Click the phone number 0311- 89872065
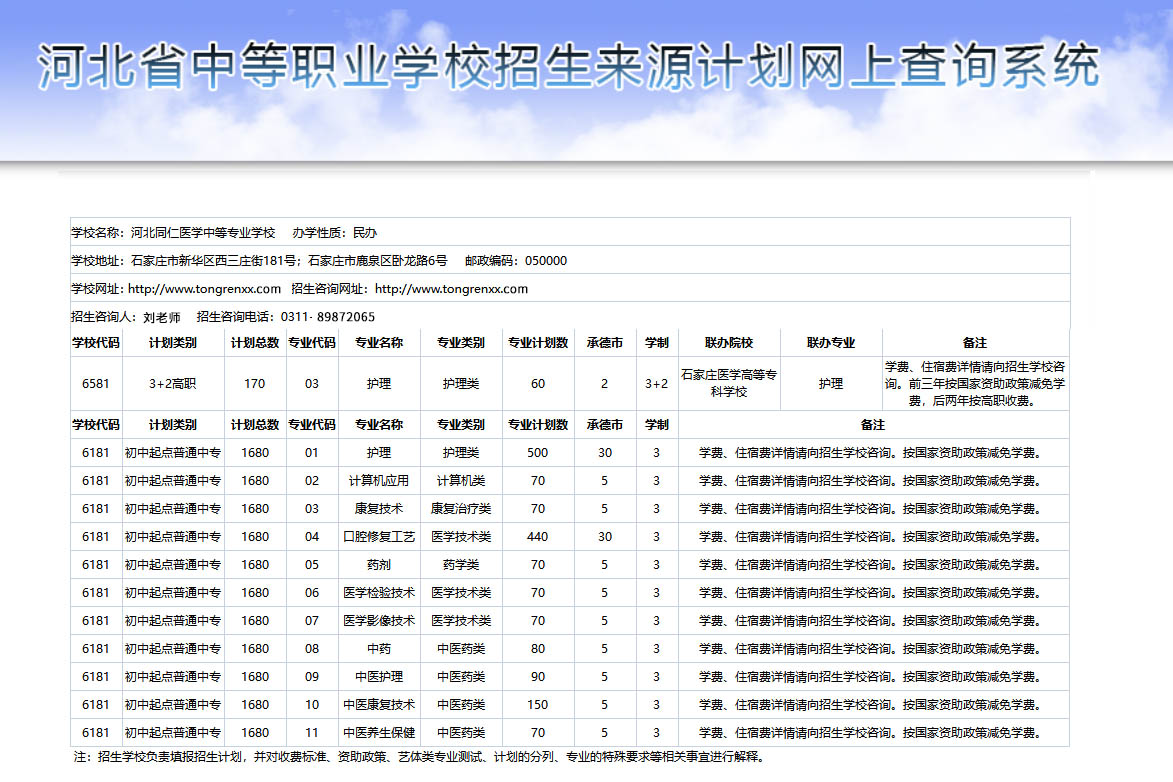This screenshot has height=782, width=1173. pos(328,317)
